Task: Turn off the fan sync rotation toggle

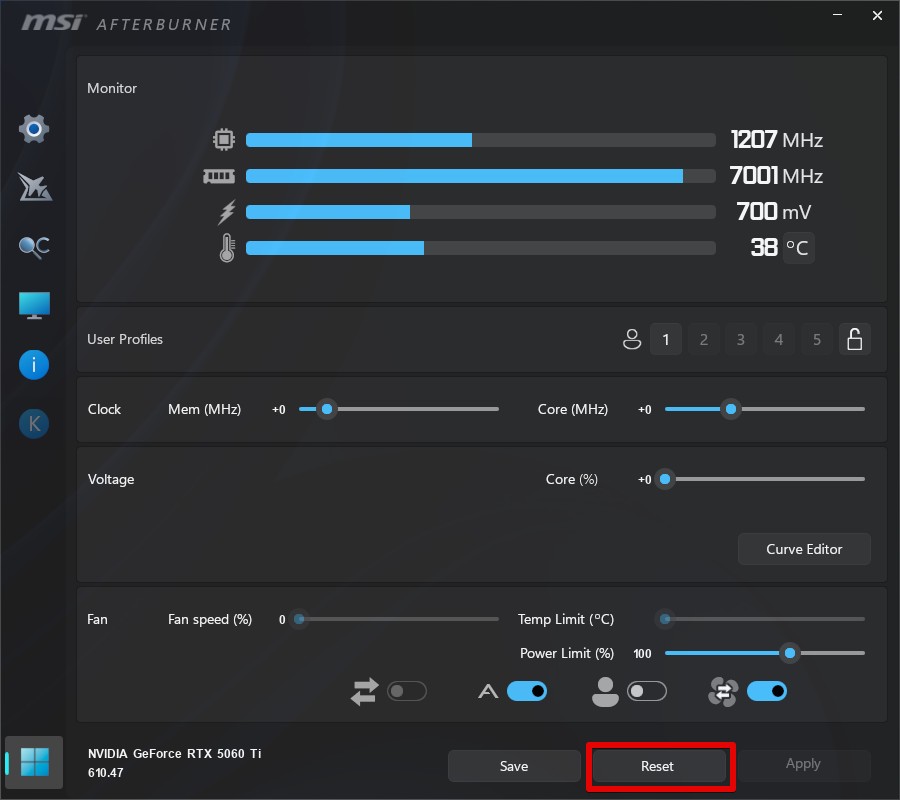Action: coord(767,692)
